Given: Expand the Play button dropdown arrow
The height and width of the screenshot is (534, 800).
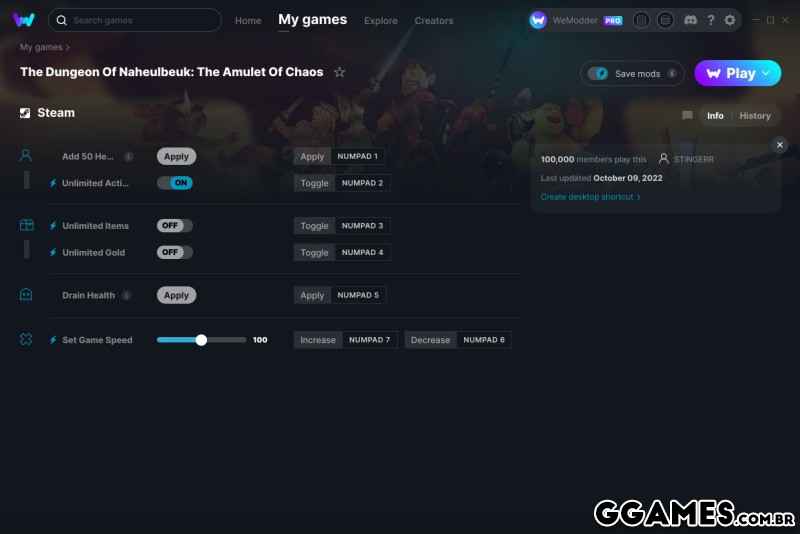Looking at the screenshot, I should [766, 73].
